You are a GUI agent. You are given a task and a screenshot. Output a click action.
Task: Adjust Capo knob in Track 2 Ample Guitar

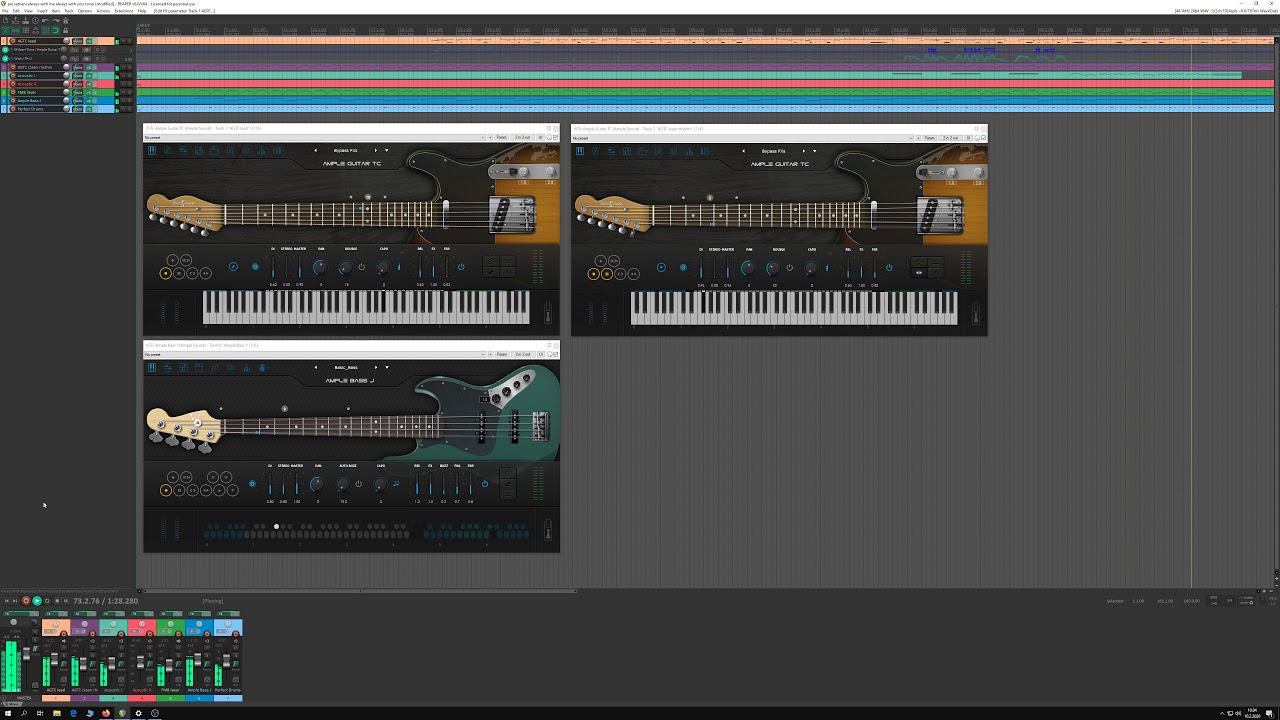tap(810, 268)
